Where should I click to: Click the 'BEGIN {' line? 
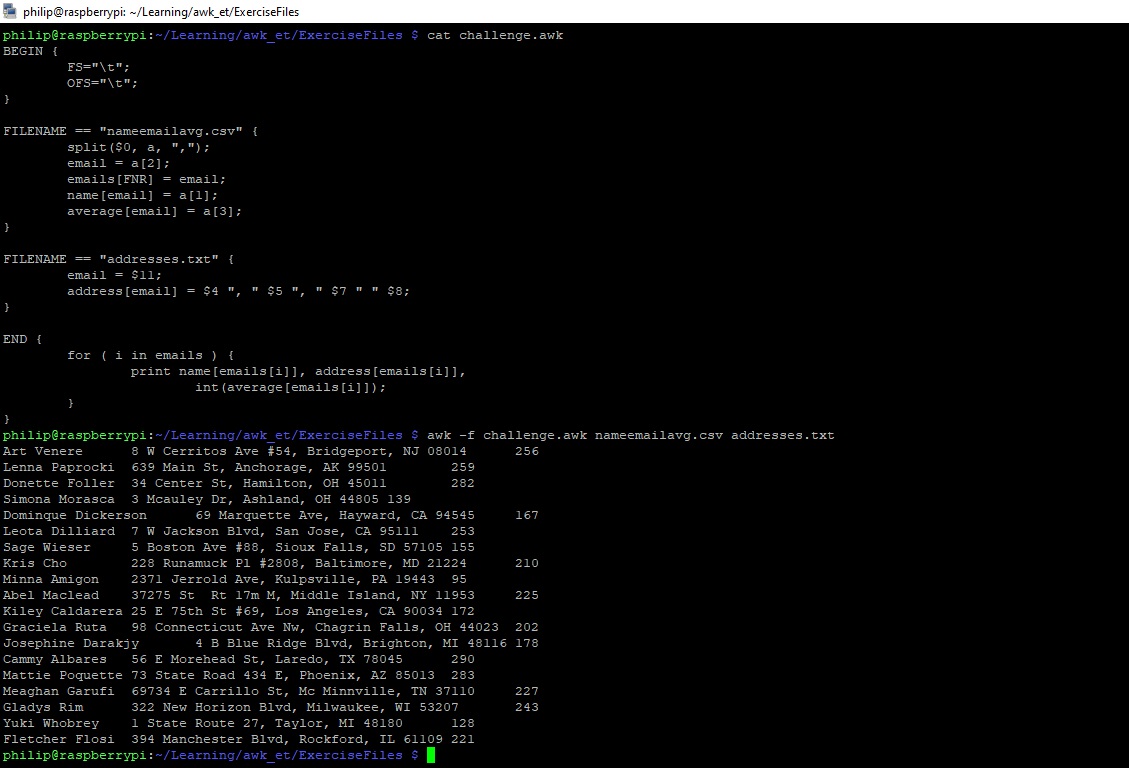(x=31, y=51)
